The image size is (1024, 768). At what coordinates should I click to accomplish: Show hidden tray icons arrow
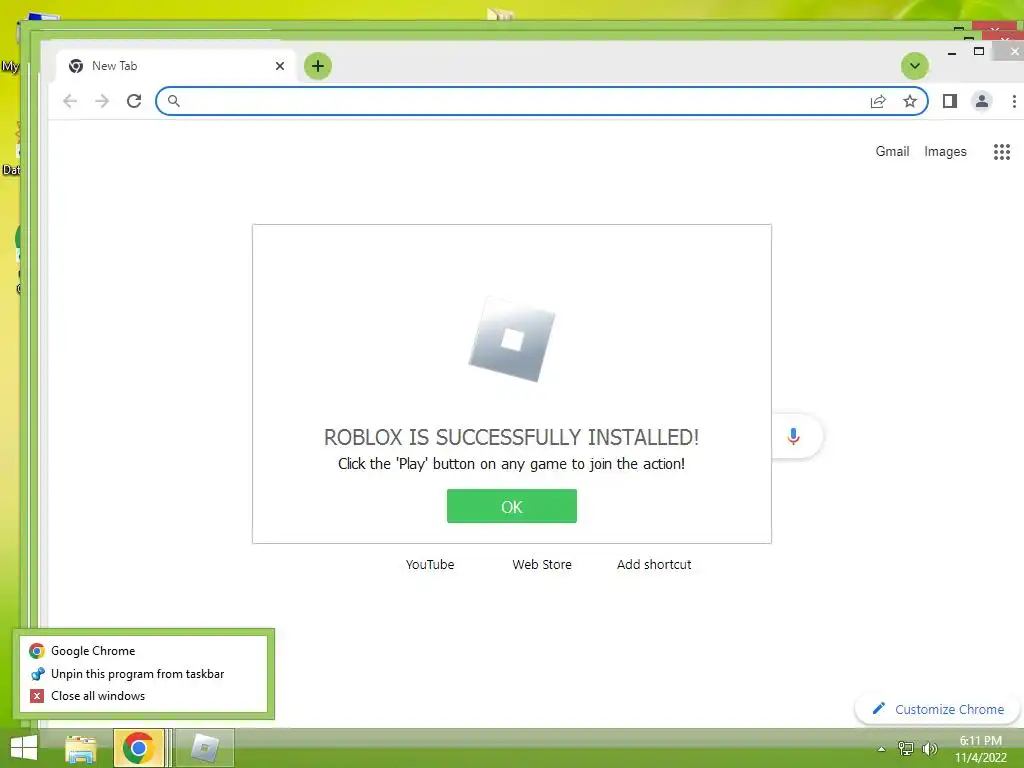pos(881,749)
